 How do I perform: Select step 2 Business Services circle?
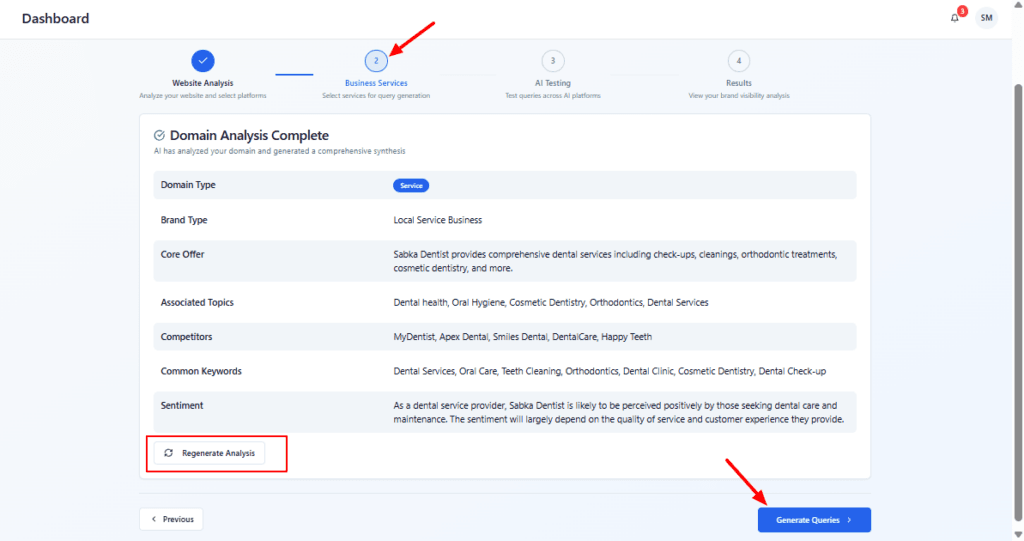click(x=376, y=61)
